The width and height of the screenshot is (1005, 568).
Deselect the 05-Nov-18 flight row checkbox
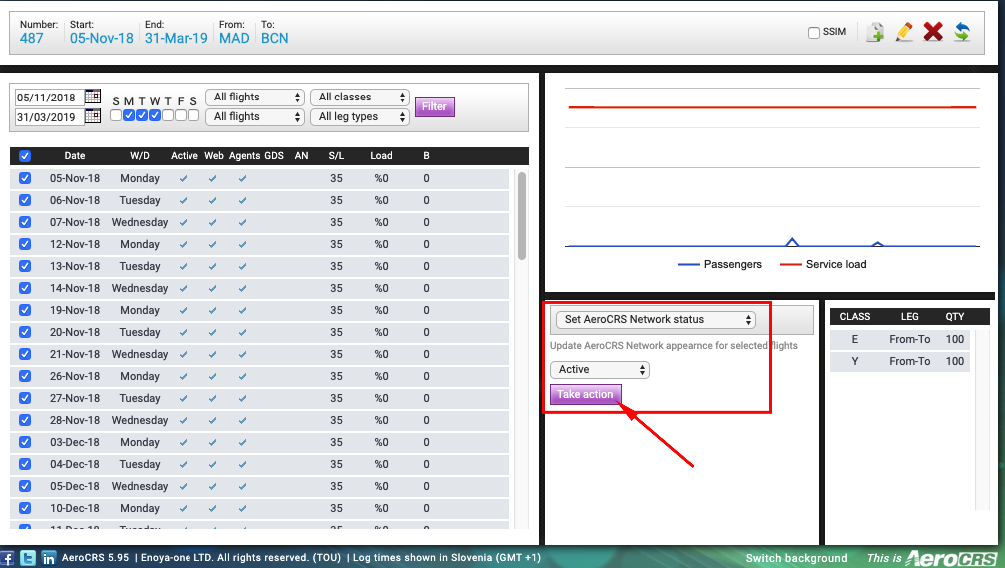pos(25,178)
